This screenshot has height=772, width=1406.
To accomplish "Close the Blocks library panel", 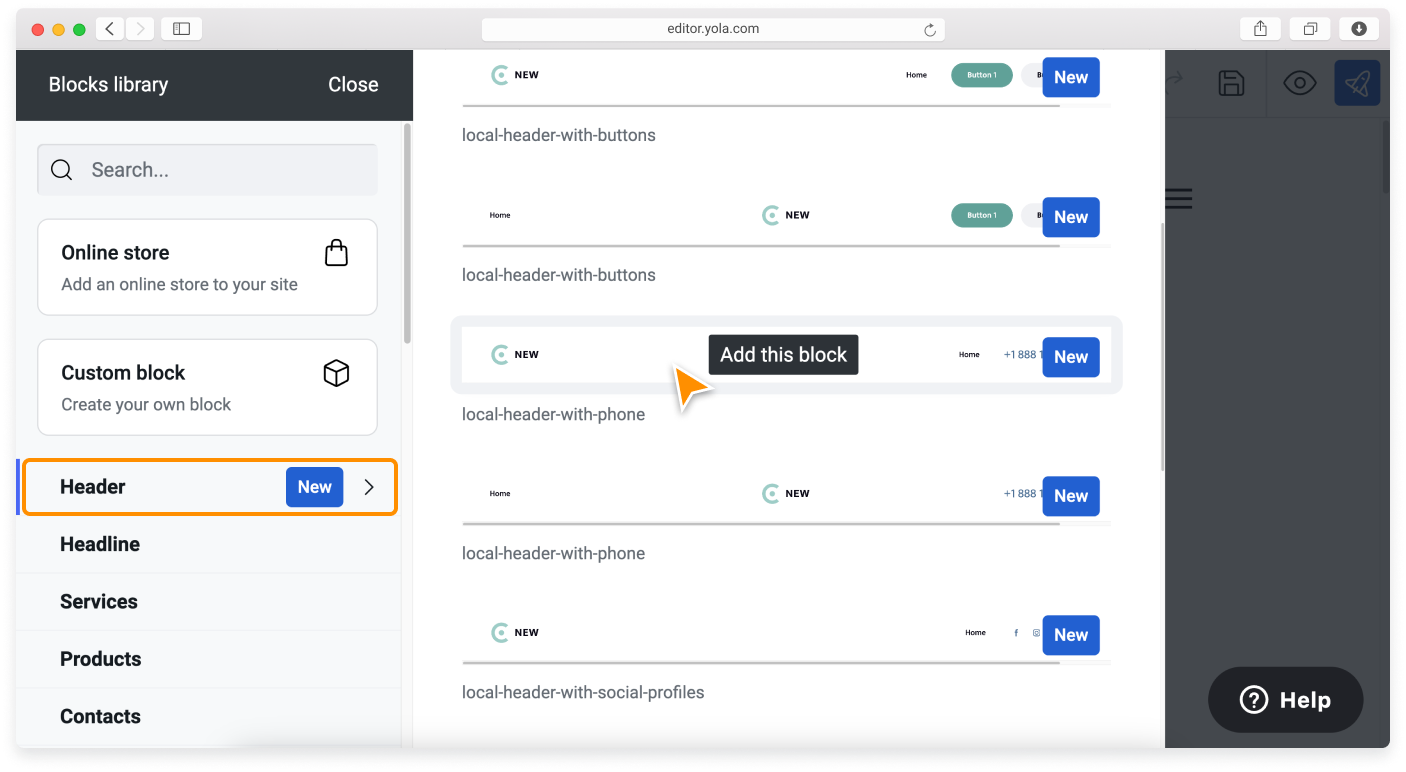I will click(x=353, y=85).
